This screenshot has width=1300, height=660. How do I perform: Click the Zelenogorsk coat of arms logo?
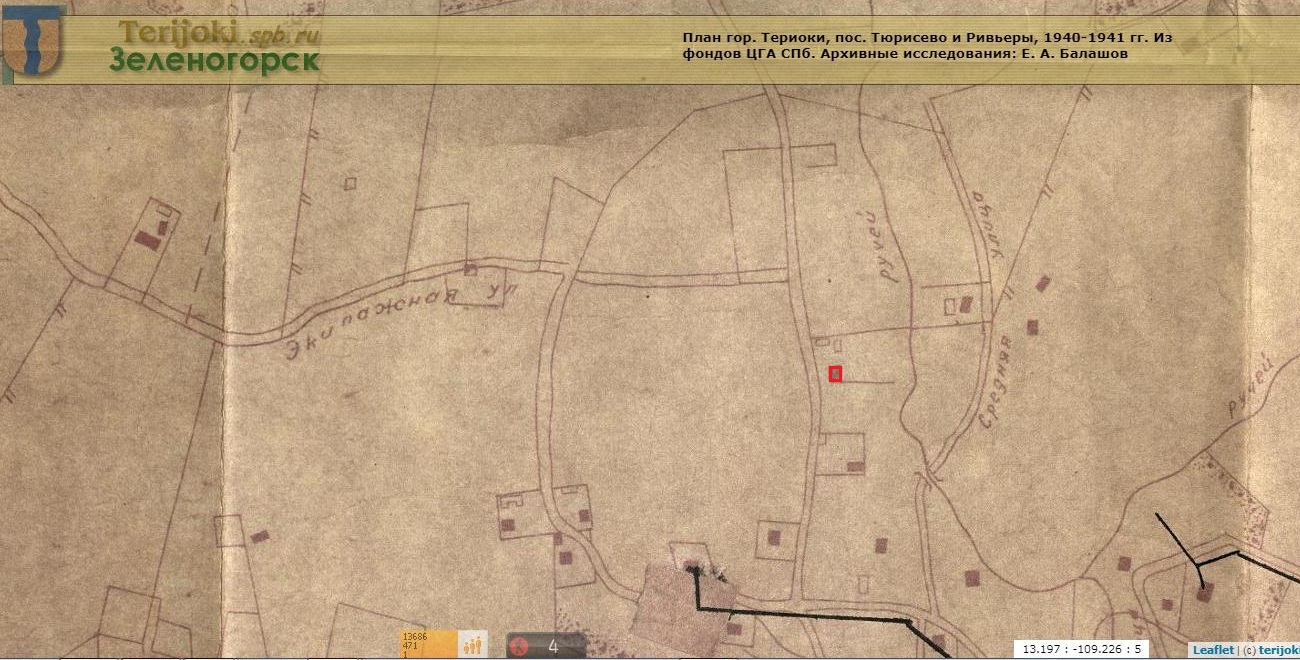click(31, 42)
